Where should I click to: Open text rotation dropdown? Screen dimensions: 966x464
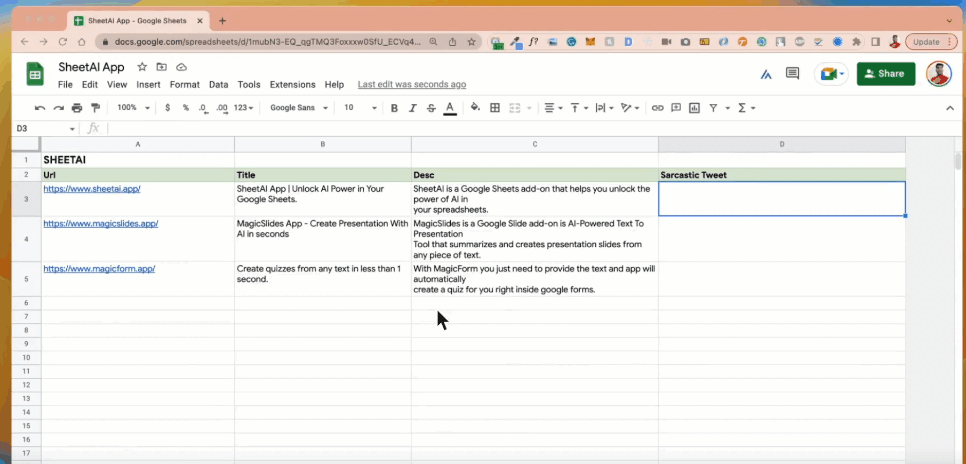coord(630,108)
